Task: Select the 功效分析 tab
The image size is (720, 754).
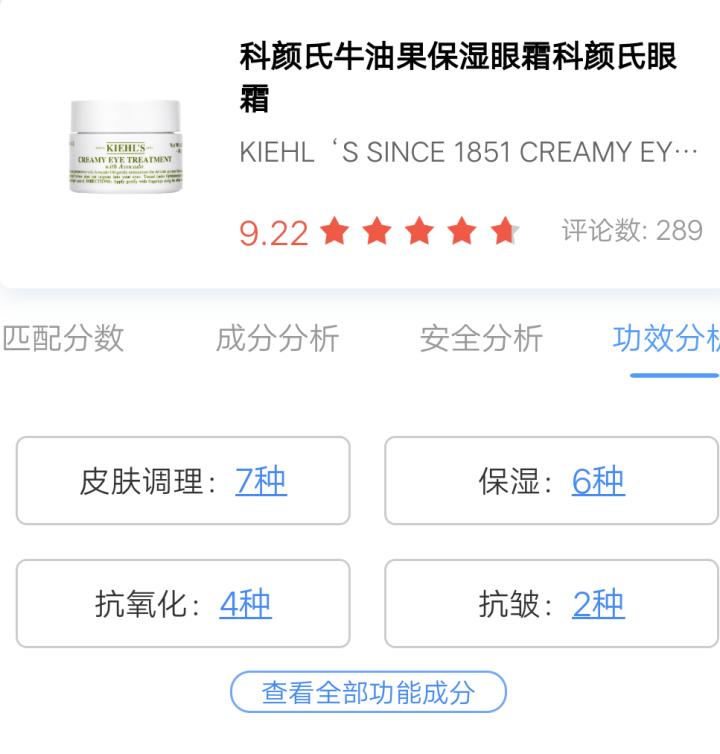Action: pos(666,339)
